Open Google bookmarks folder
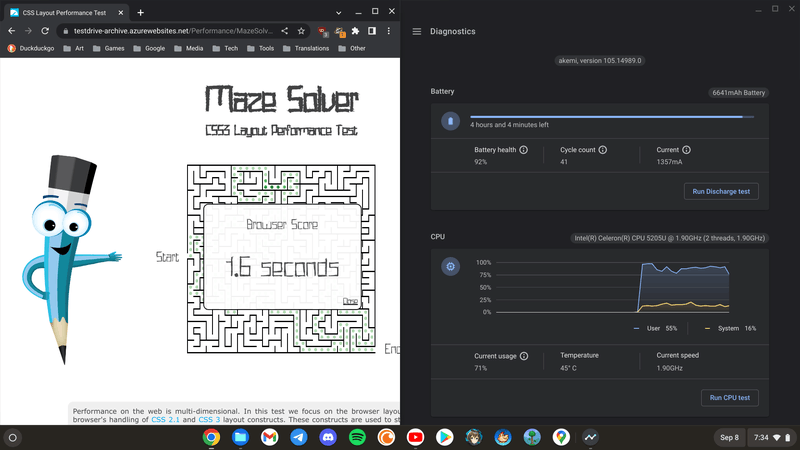Image resolution: width=800 pixels, height=450 pixels. point(149,48)
